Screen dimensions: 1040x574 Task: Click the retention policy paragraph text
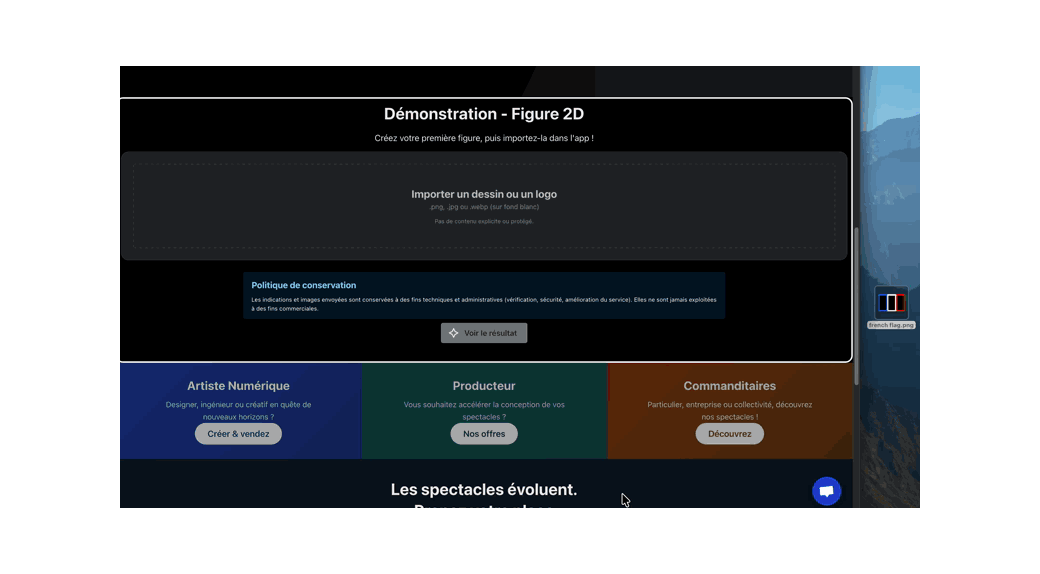[484, 304]
